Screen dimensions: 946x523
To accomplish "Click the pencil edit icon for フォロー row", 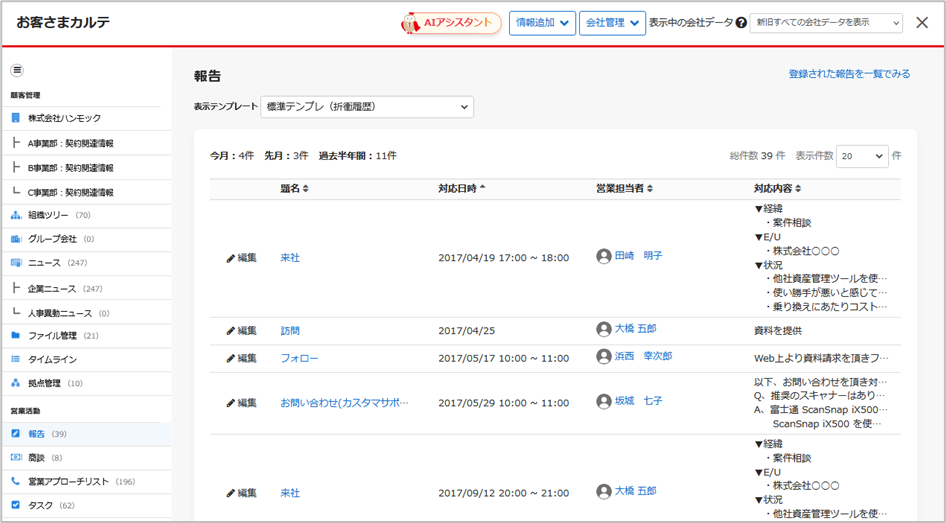I will [231, 358].
